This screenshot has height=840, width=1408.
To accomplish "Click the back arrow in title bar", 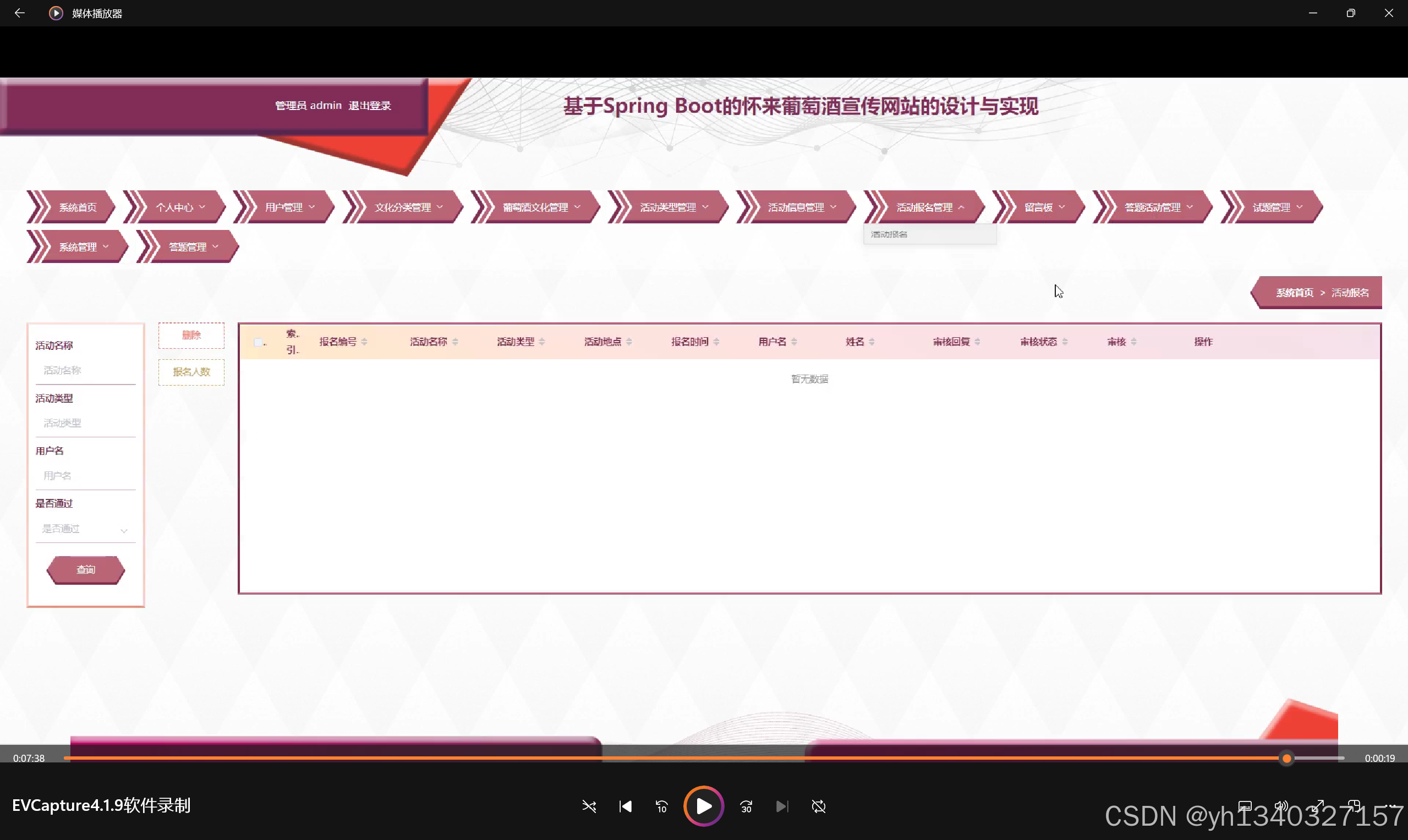I will pyautogui.click(x=20, y=13).
